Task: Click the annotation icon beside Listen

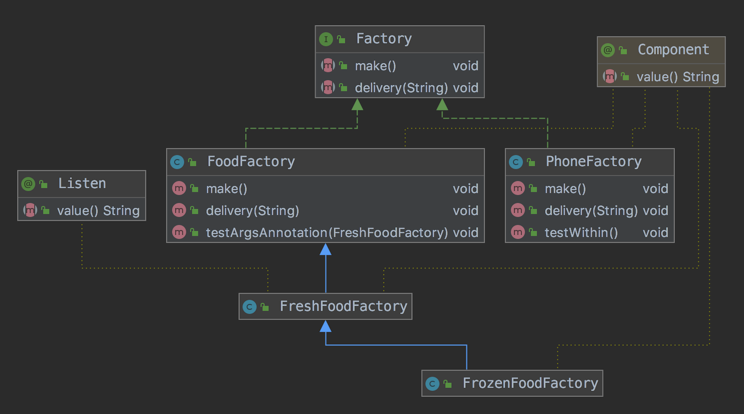Action: 28,184
